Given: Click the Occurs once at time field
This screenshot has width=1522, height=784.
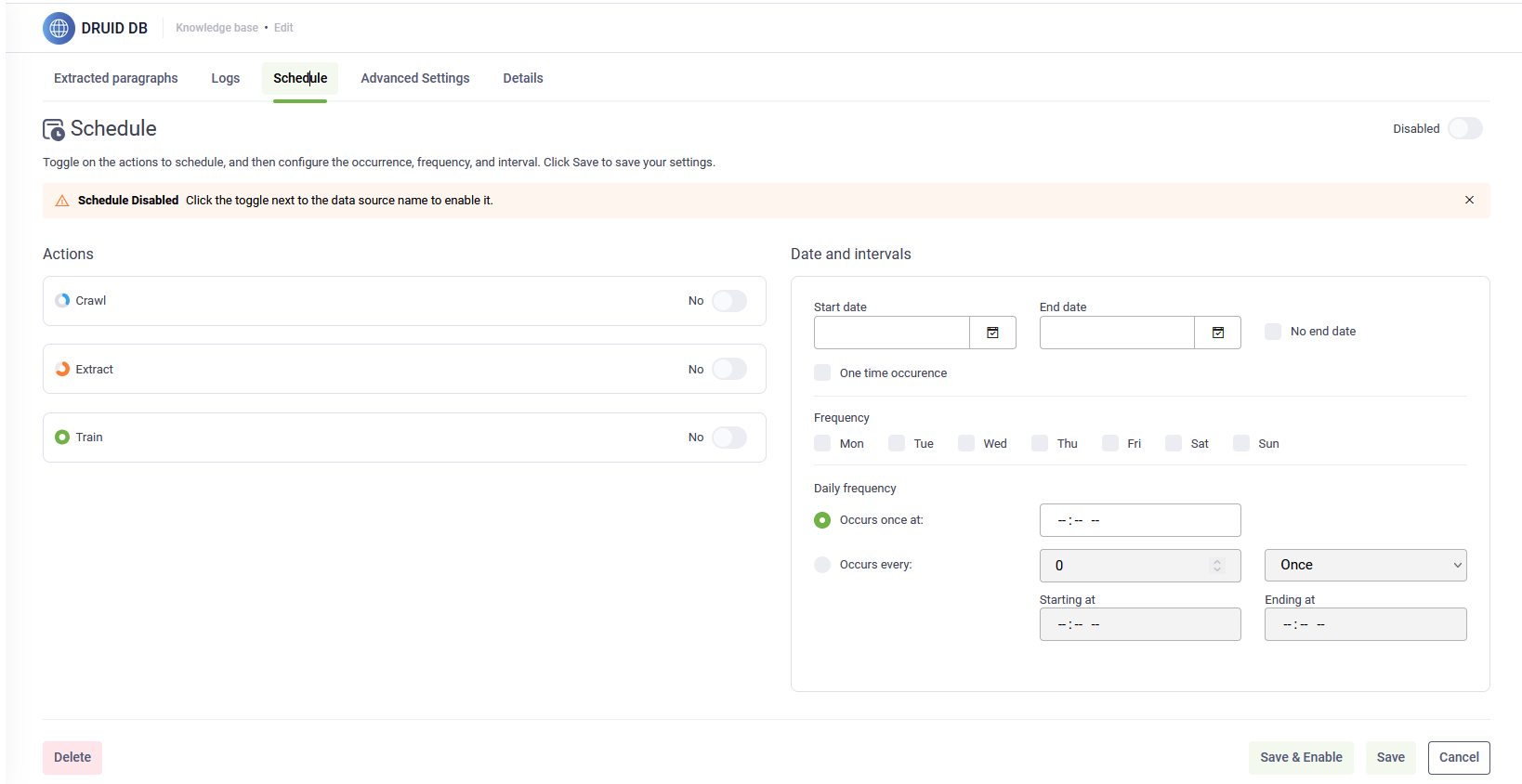Looking at the screenshot, I should point(1140,520).
